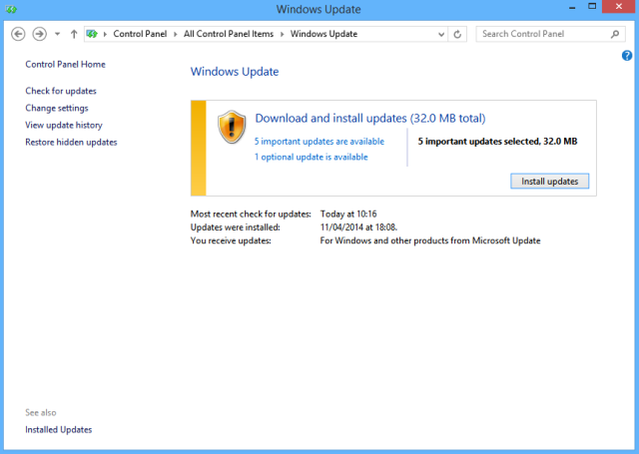Go up one level with the Up arrow
Screen dimensions: 639x454
74,34
